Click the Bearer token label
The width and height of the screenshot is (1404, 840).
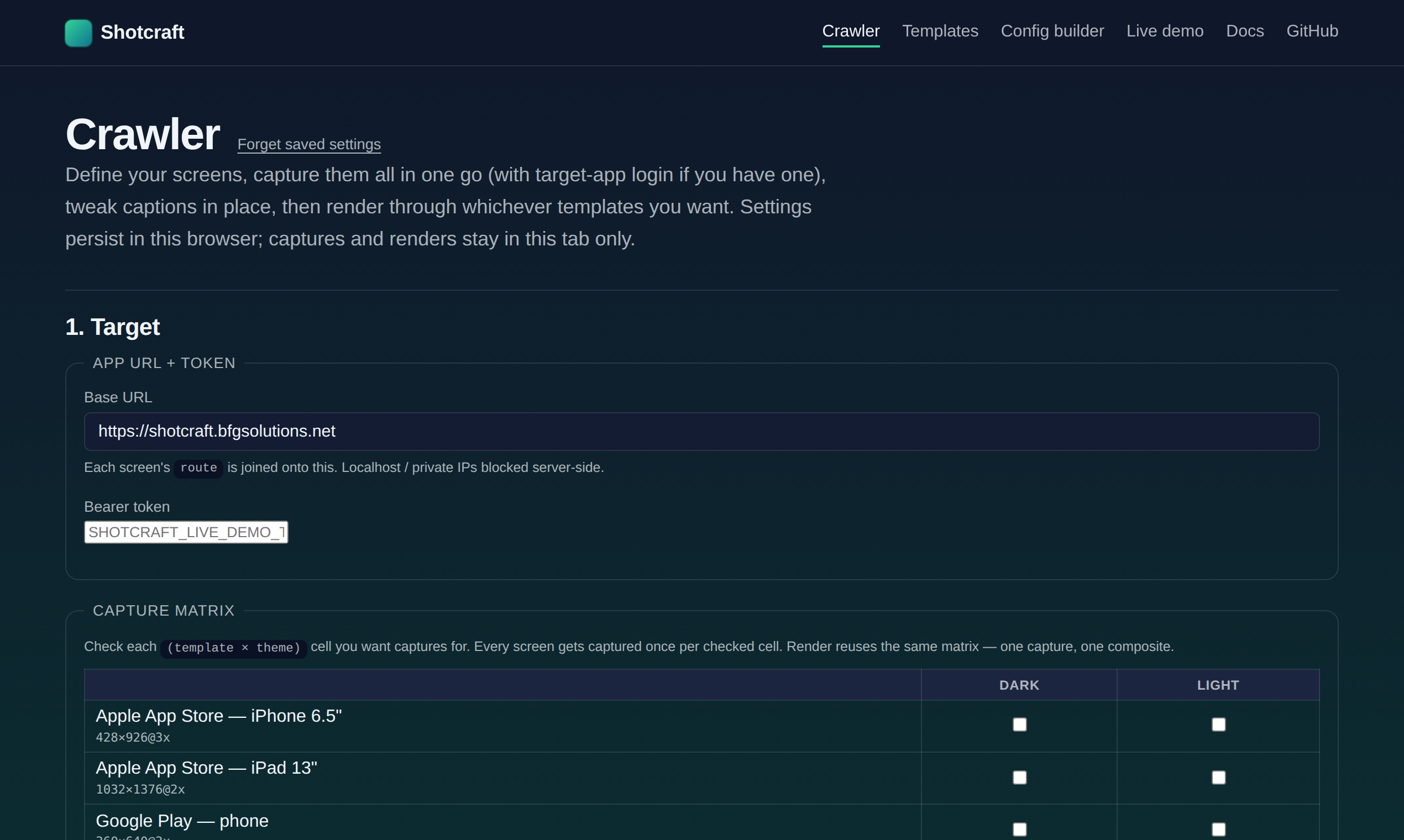tap(127, 507)
